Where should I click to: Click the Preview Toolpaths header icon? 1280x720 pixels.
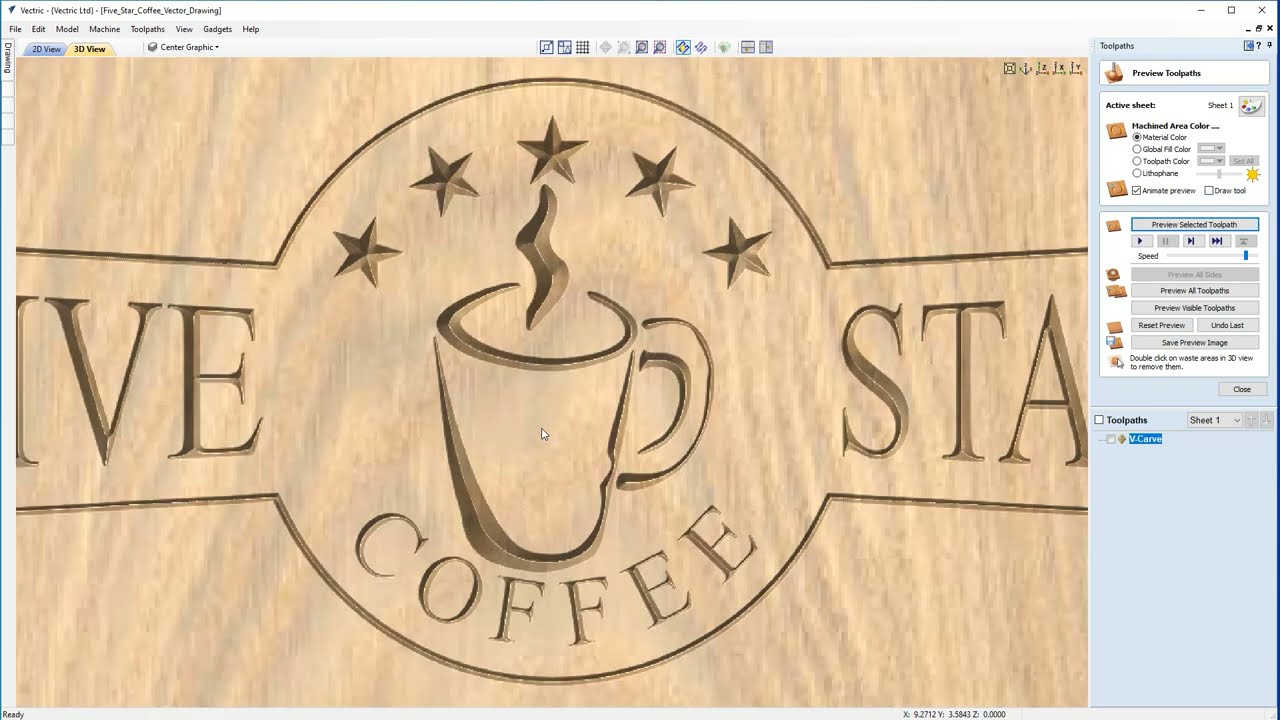click(1115, 72)
